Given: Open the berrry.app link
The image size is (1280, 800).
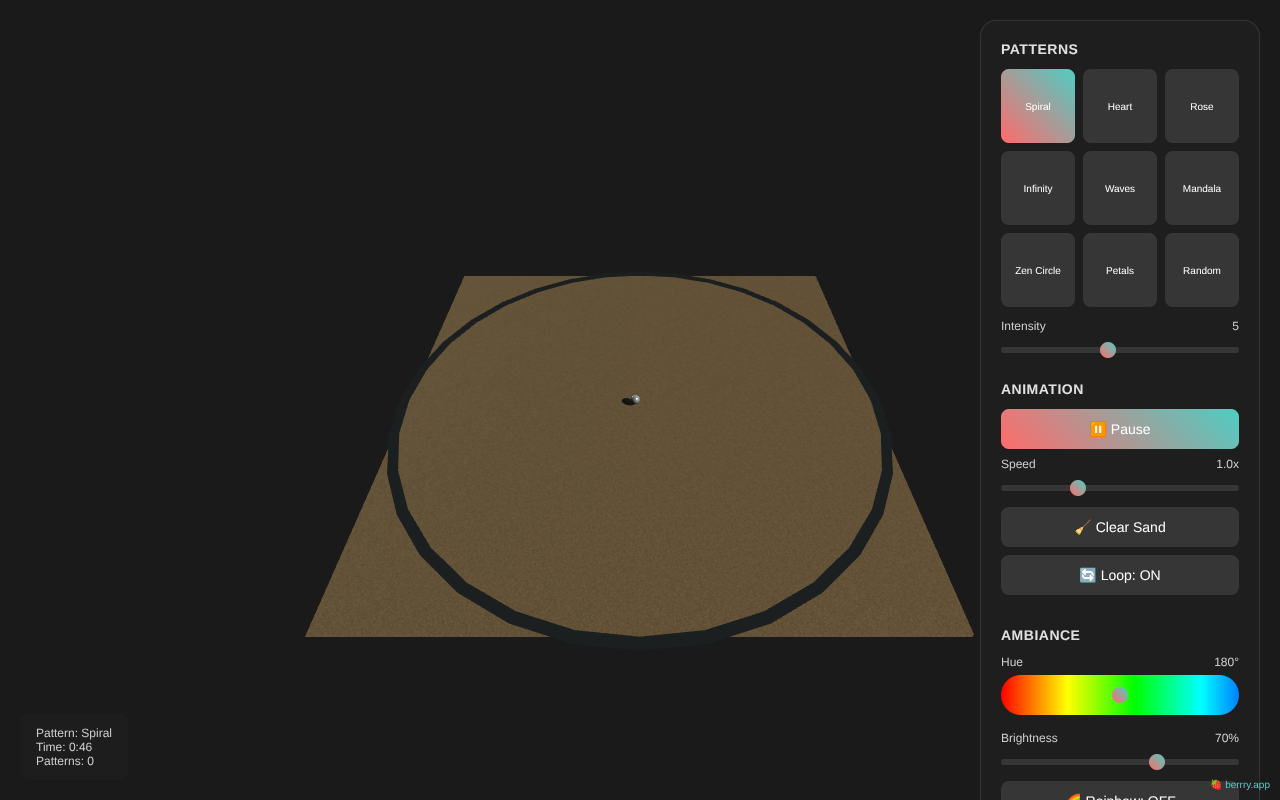Looking at the screenshot, I should click(1241, 785).
